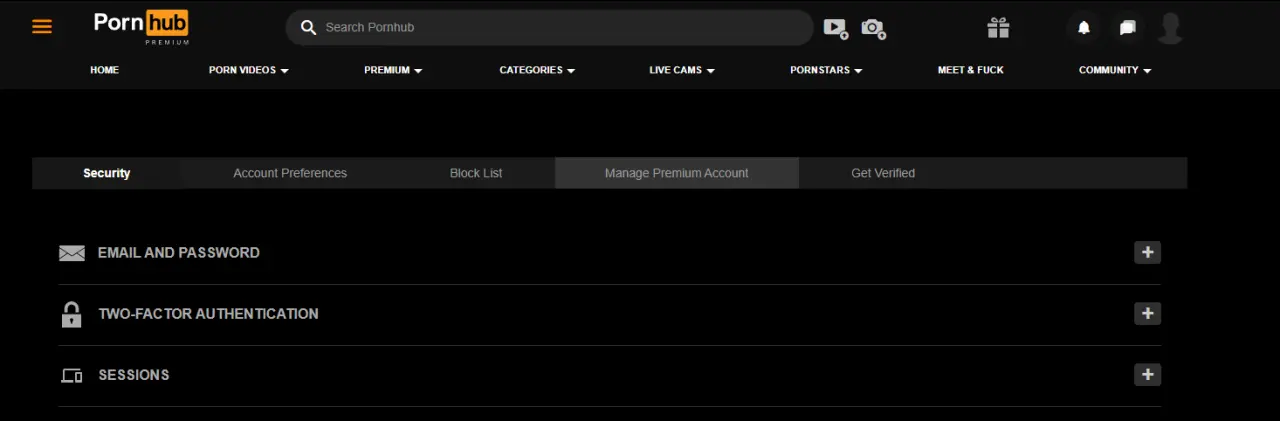The width and height of the screenshot is (1280, 421).
Task: Expand the PORNSTARS dropdown menu
Action: 826,70
